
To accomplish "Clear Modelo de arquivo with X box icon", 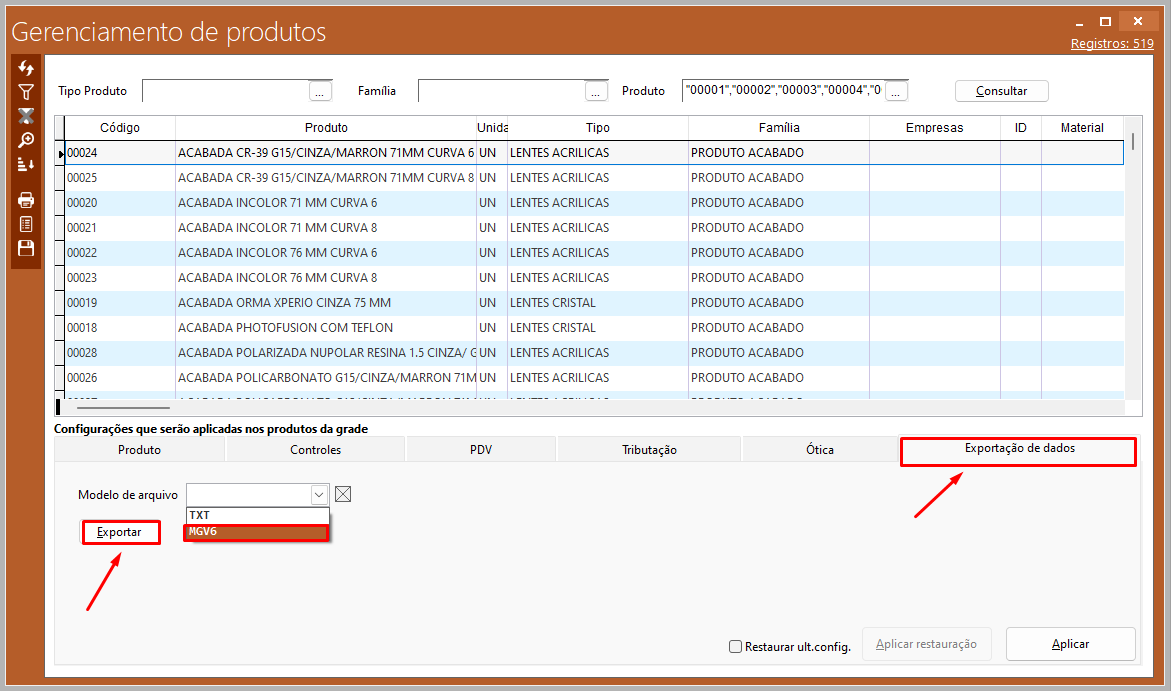I will point(343,494).
